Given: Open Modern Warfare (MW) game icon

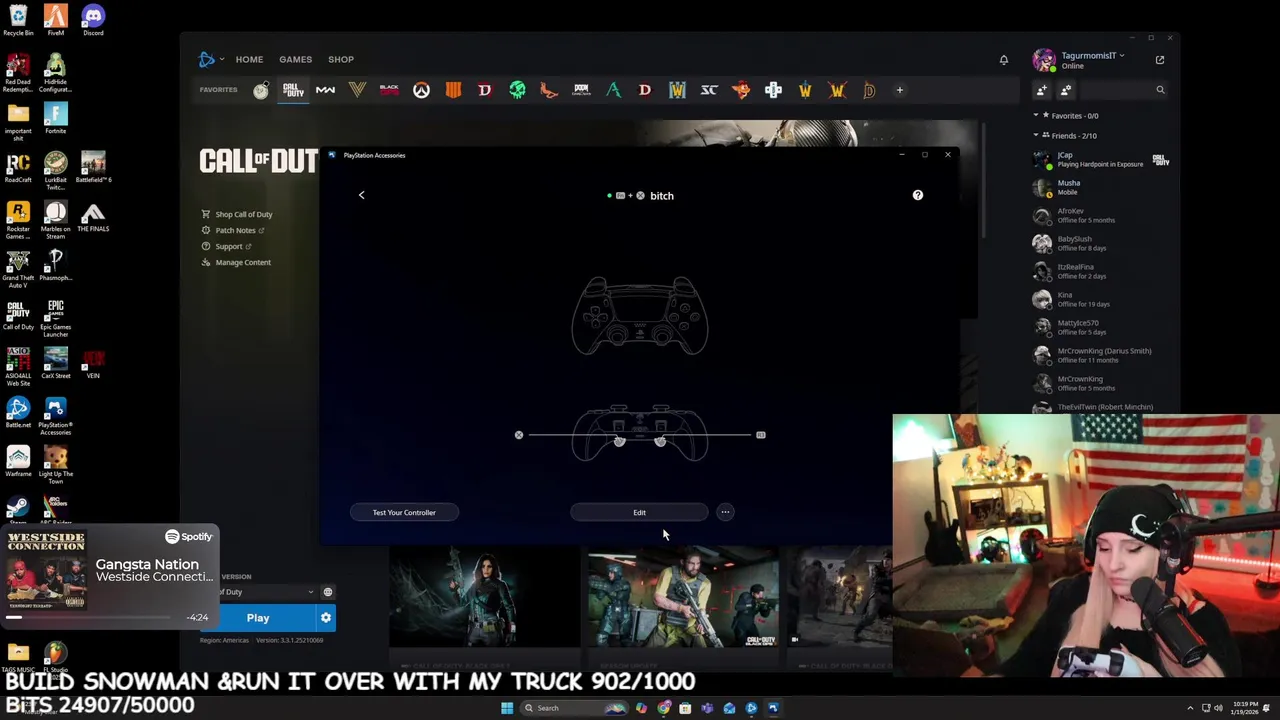Looking at the screenshot, I should 325,90.
